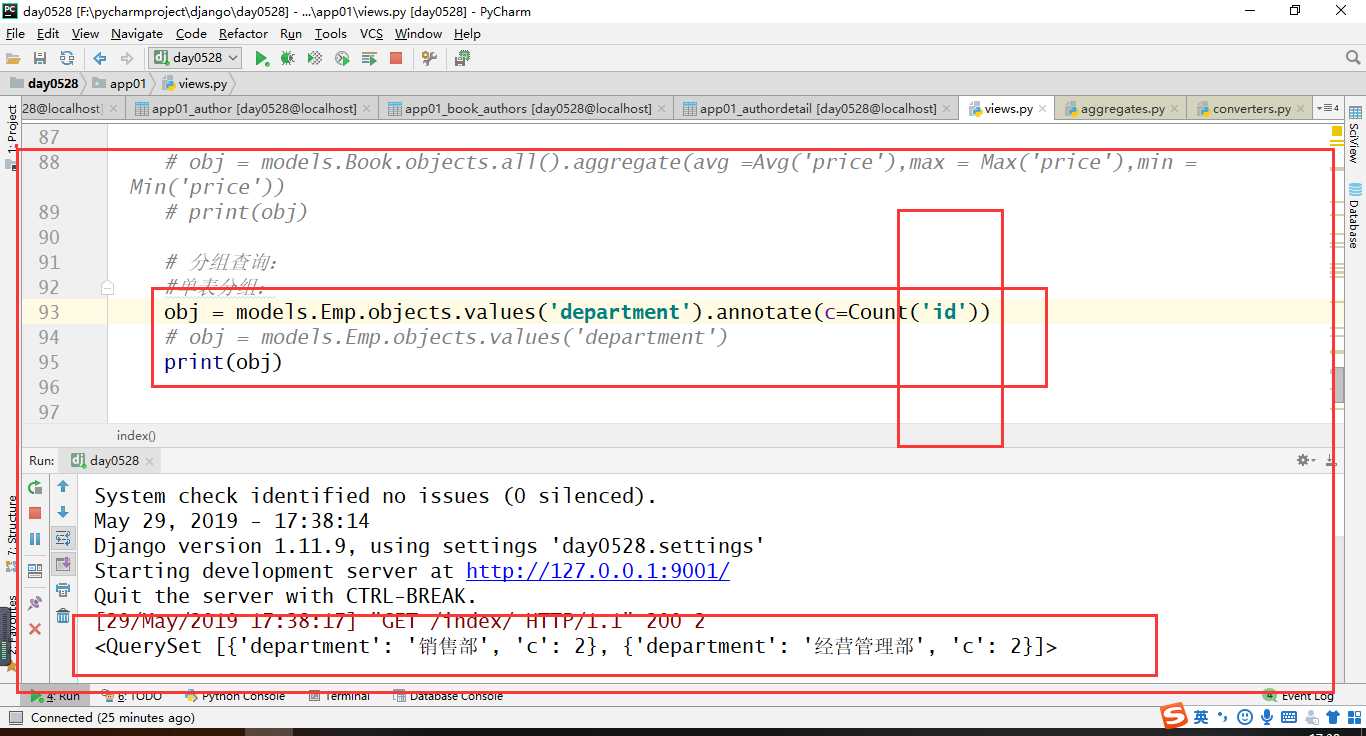Close the Run panel with the red X
The height and width of the screenshot is (736, 1366).
35,629
